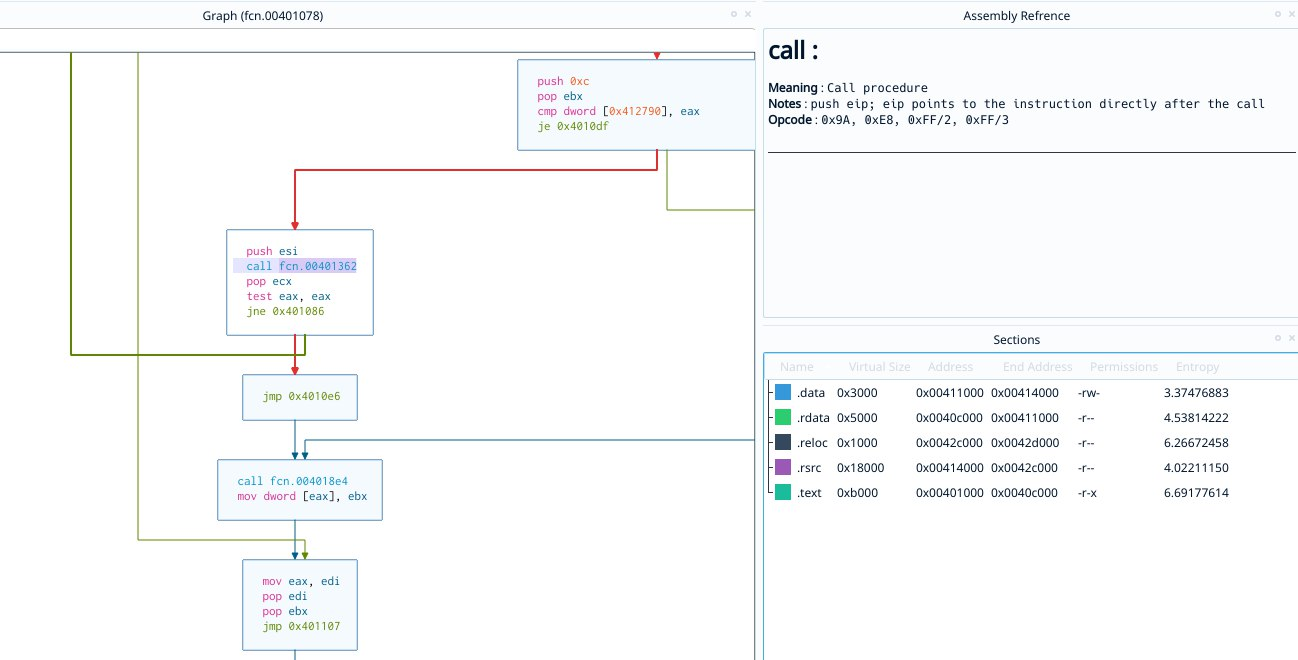Sort sections by the Entropy column header
1298x660 pixels.
1197,366
